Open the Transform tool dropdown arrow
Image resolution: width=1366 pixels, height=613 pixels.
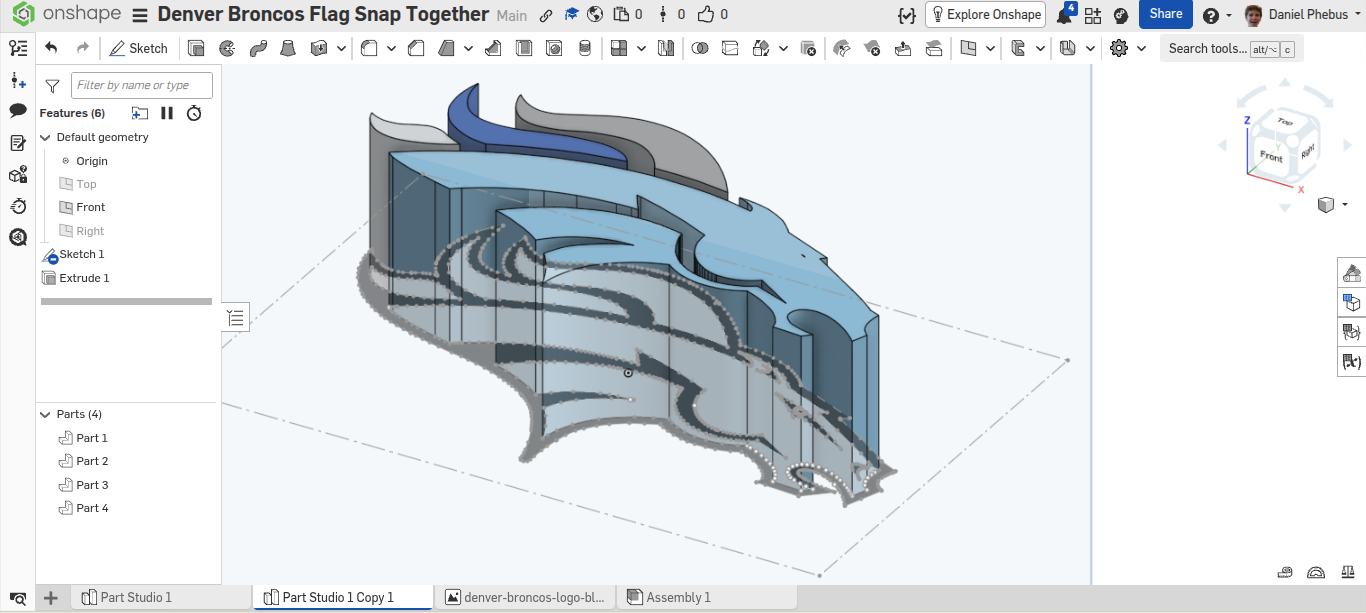[x=782, y=48]
